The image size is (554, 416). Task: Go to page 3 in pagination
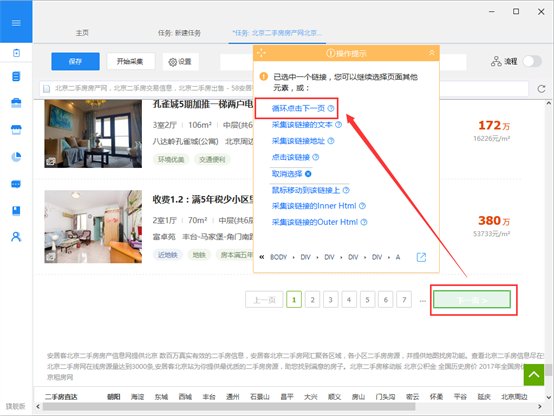coord(330,300)
